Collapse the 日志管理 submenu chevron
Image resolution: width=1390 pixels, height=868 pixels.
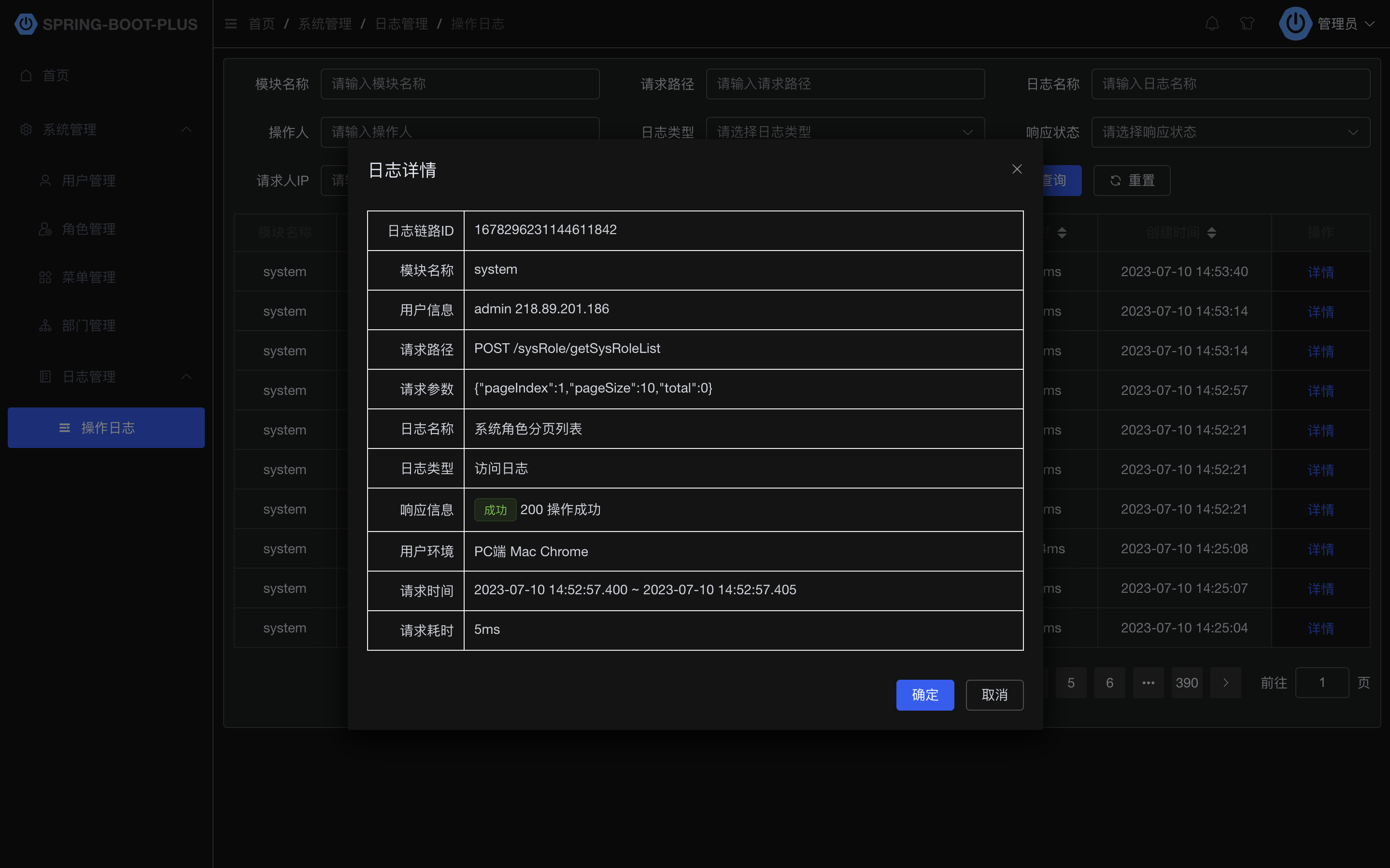[186, 377]
